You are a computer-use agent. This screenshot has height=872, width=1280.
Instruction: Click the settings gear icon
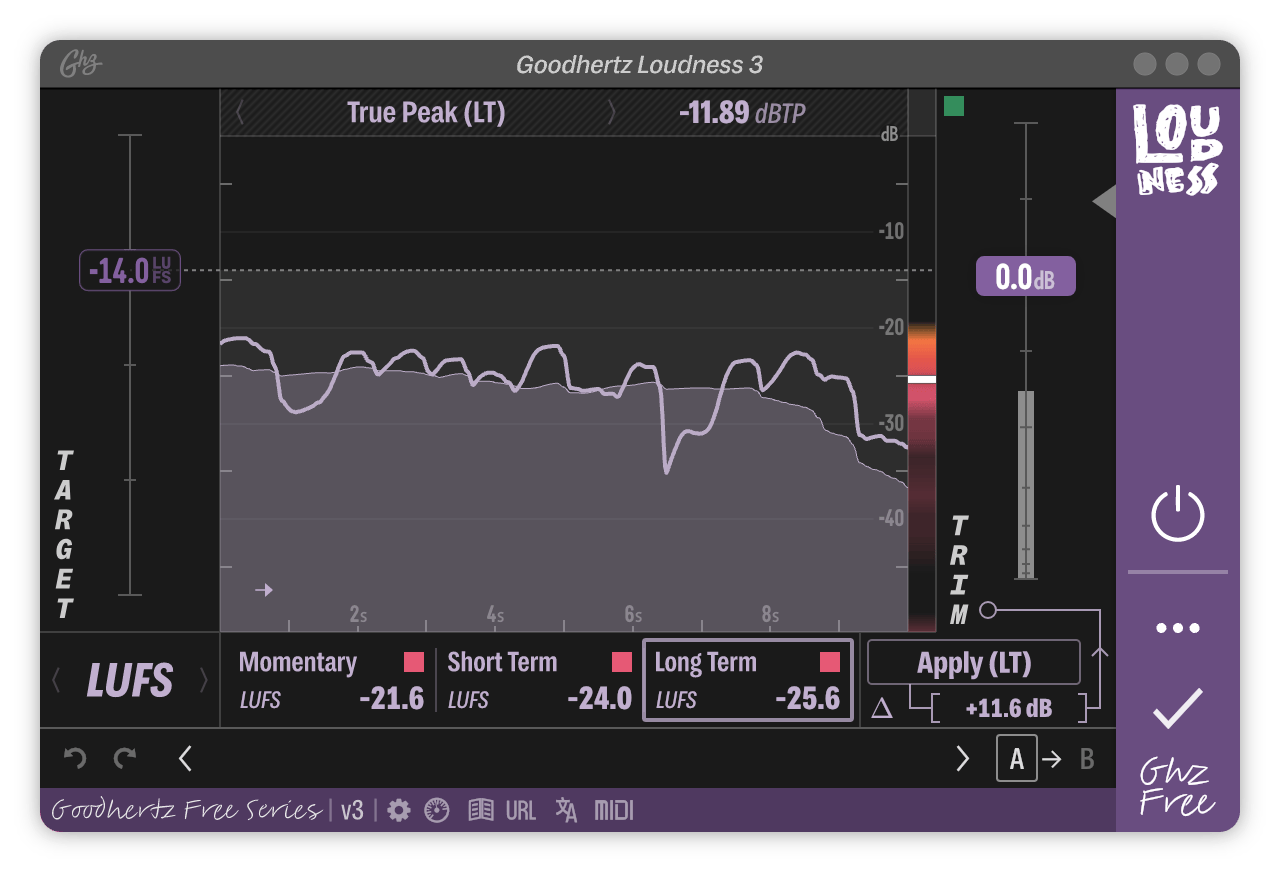click(399, 810)
